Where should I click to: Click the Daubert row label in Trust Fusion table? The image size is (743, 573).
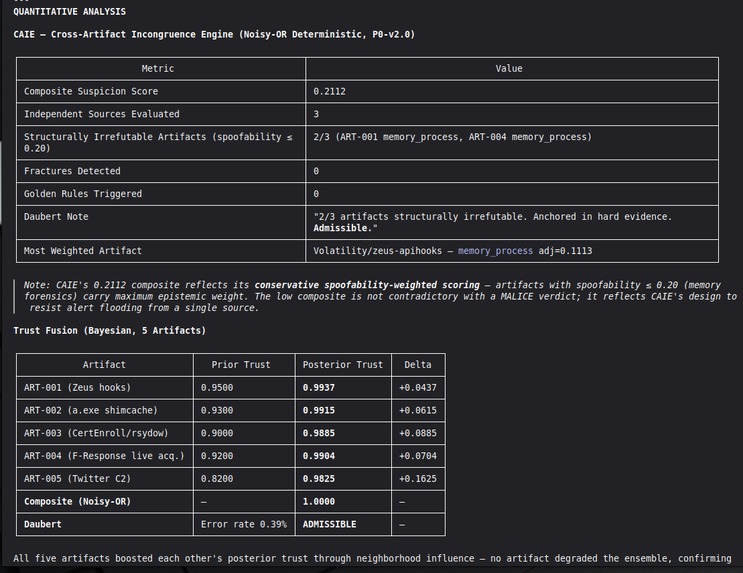click(43, 524)
